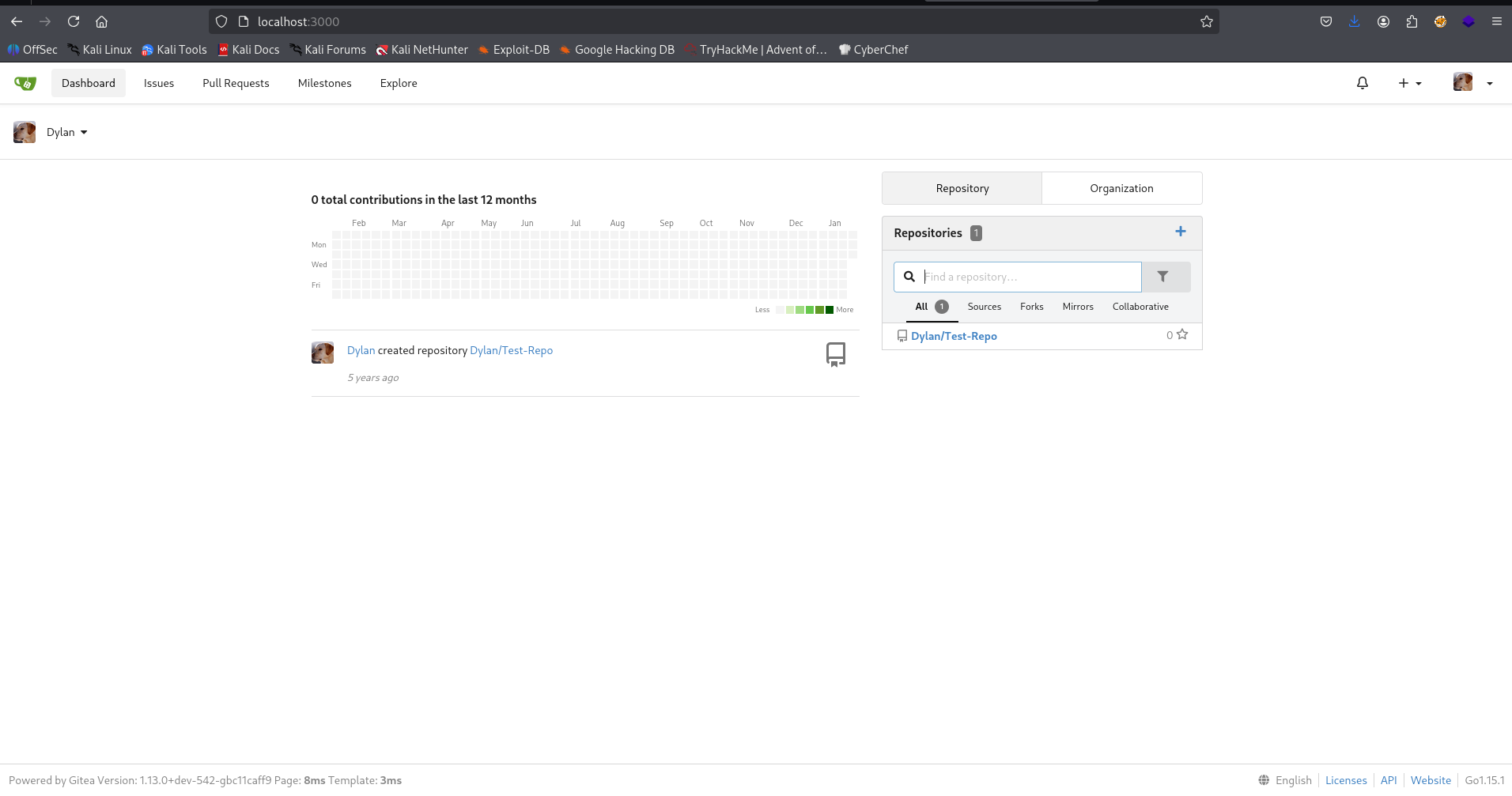This screenshot has width=1512, height=796.
Task: Expand the Dylan context switcher
Action: pos(66,132)
